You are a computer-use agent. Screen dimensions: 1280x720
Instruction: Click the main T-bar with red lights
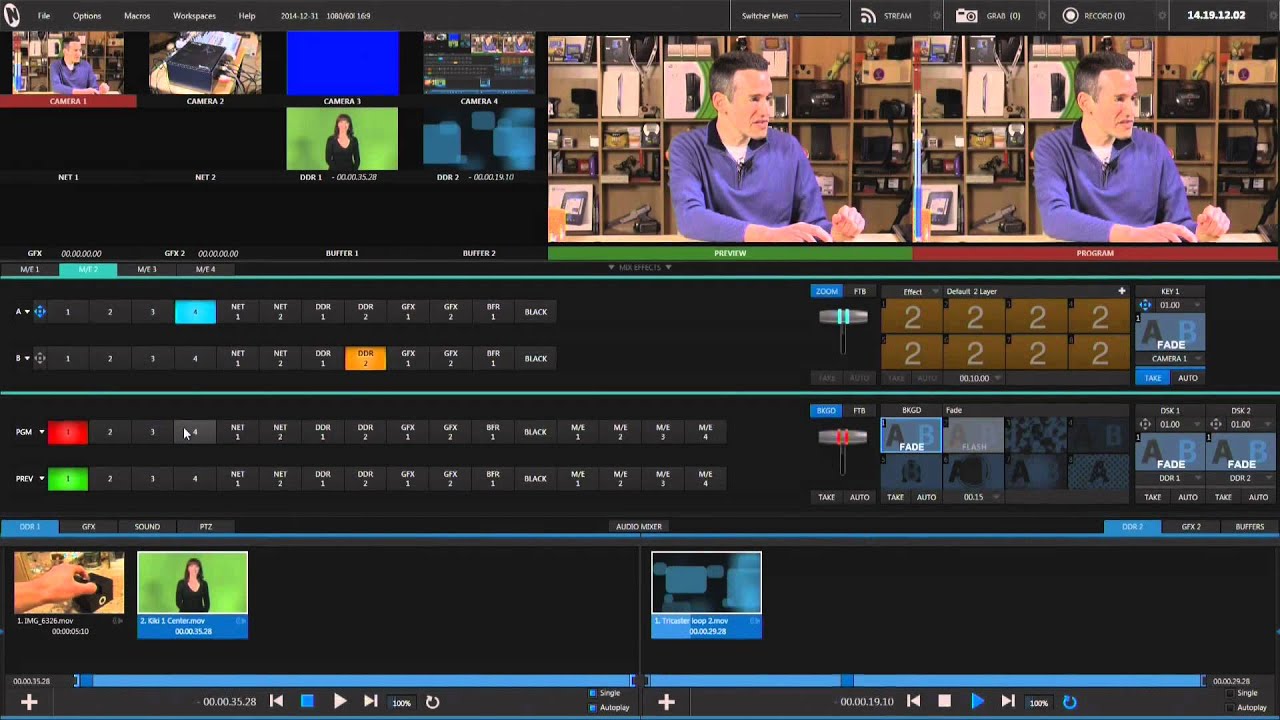coord(843,437)
